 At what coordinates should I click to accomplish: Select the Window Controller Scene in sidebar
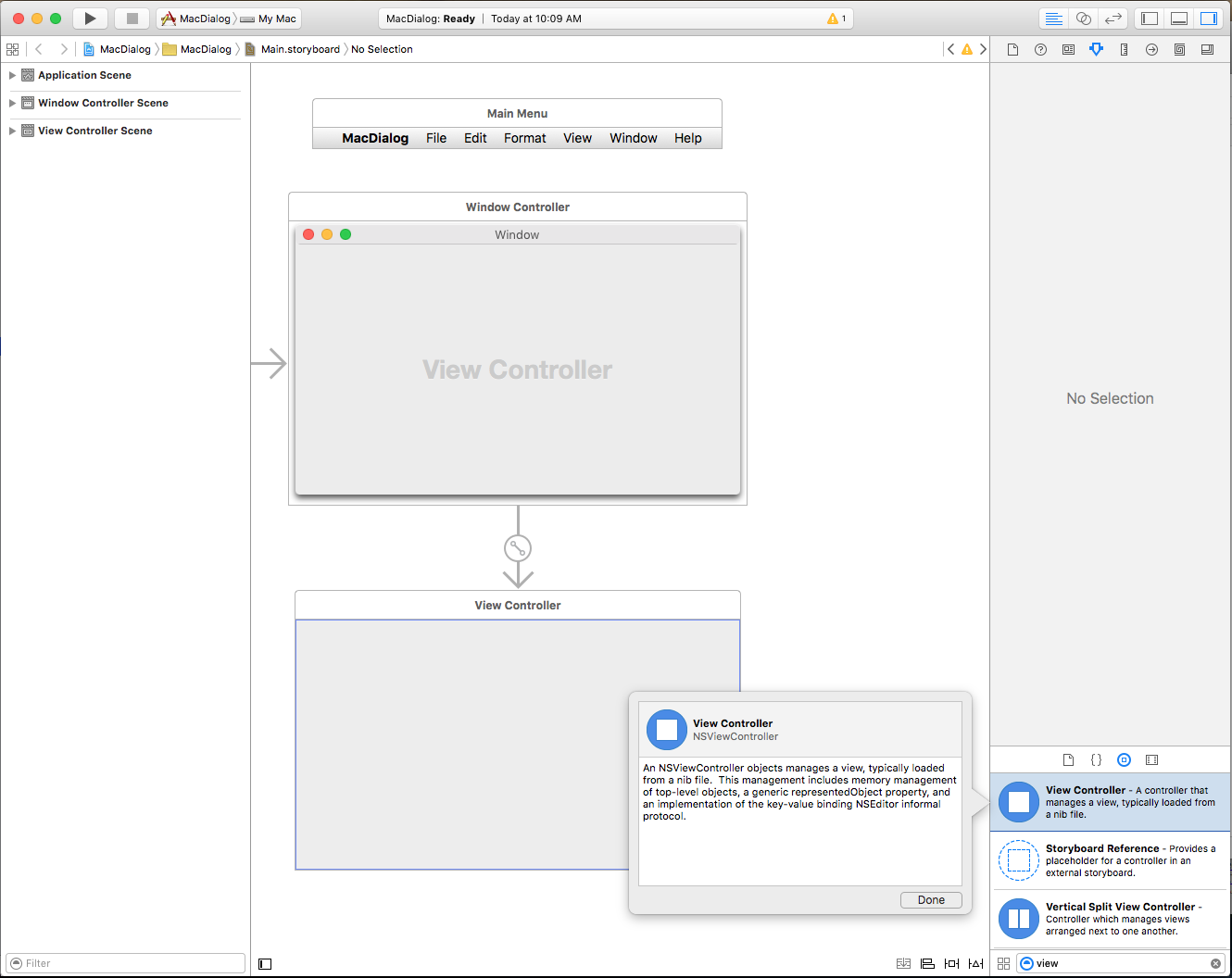click(102, 103)
